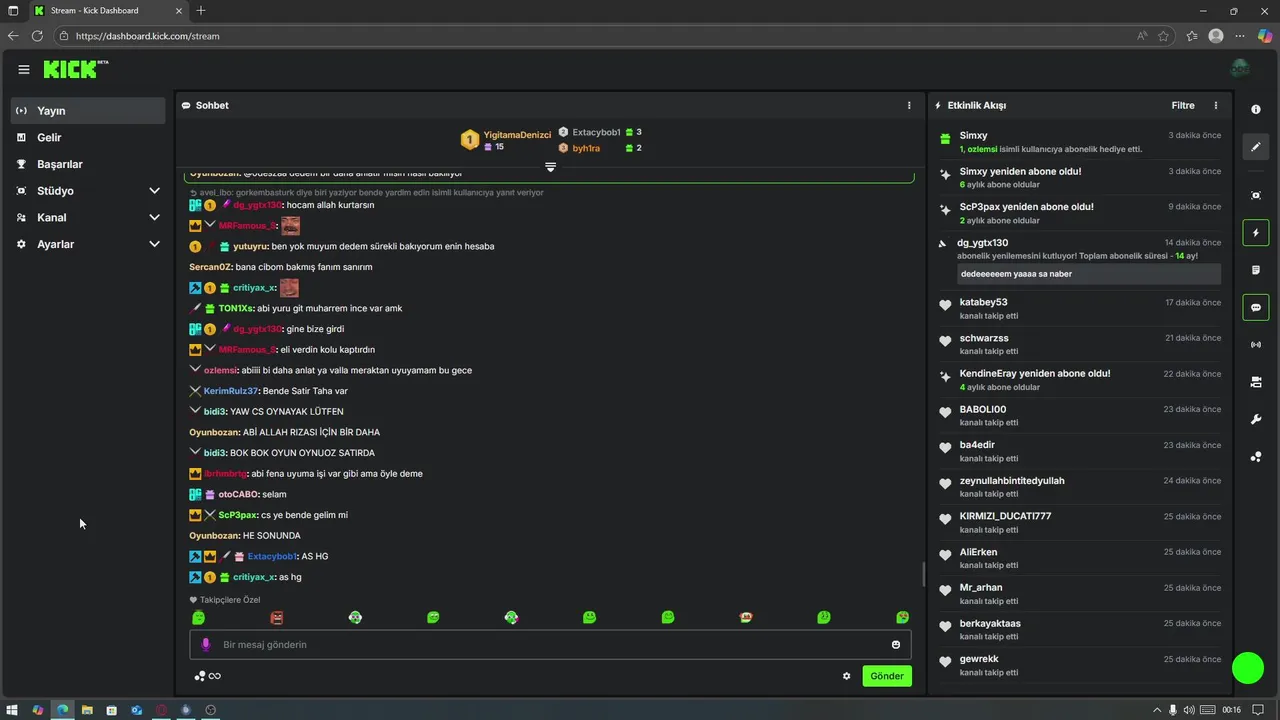Screen dimensions: 1280x720
Task: Open File Explorer from taskbar
Action: (x=87, y=710)
